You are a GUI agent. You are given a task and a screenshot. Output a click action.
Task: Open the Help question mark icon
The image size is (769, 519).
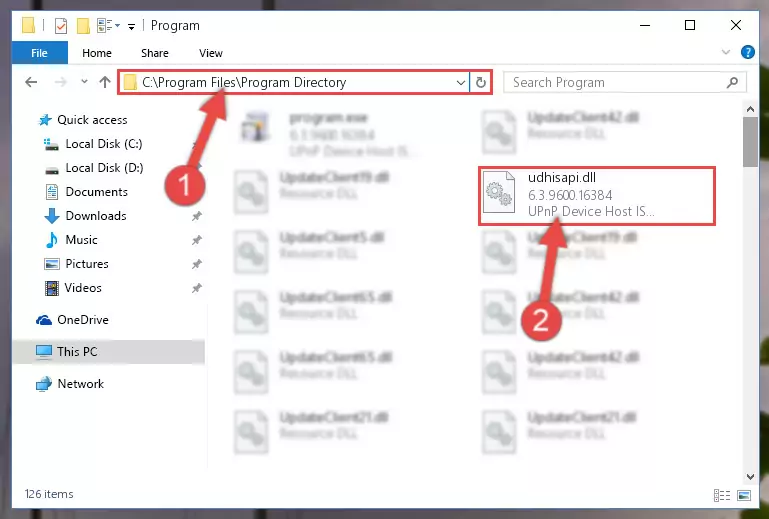point(747,52)
